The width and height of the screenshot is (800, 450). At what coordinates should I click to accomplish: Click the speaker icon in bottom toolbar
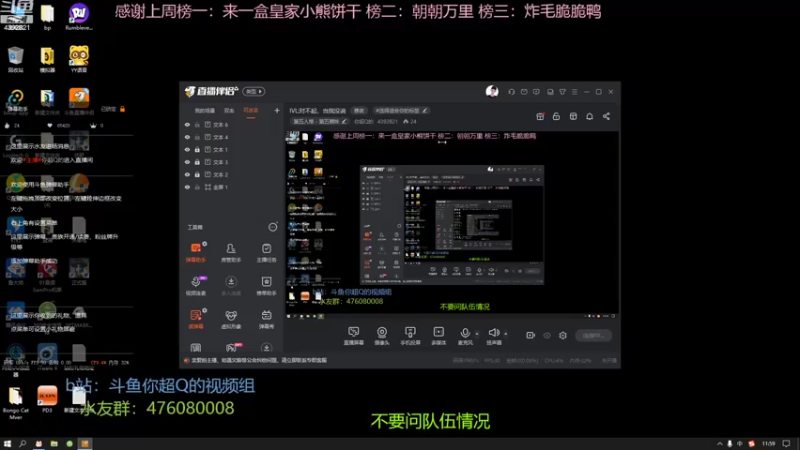(x=493, y=333)
